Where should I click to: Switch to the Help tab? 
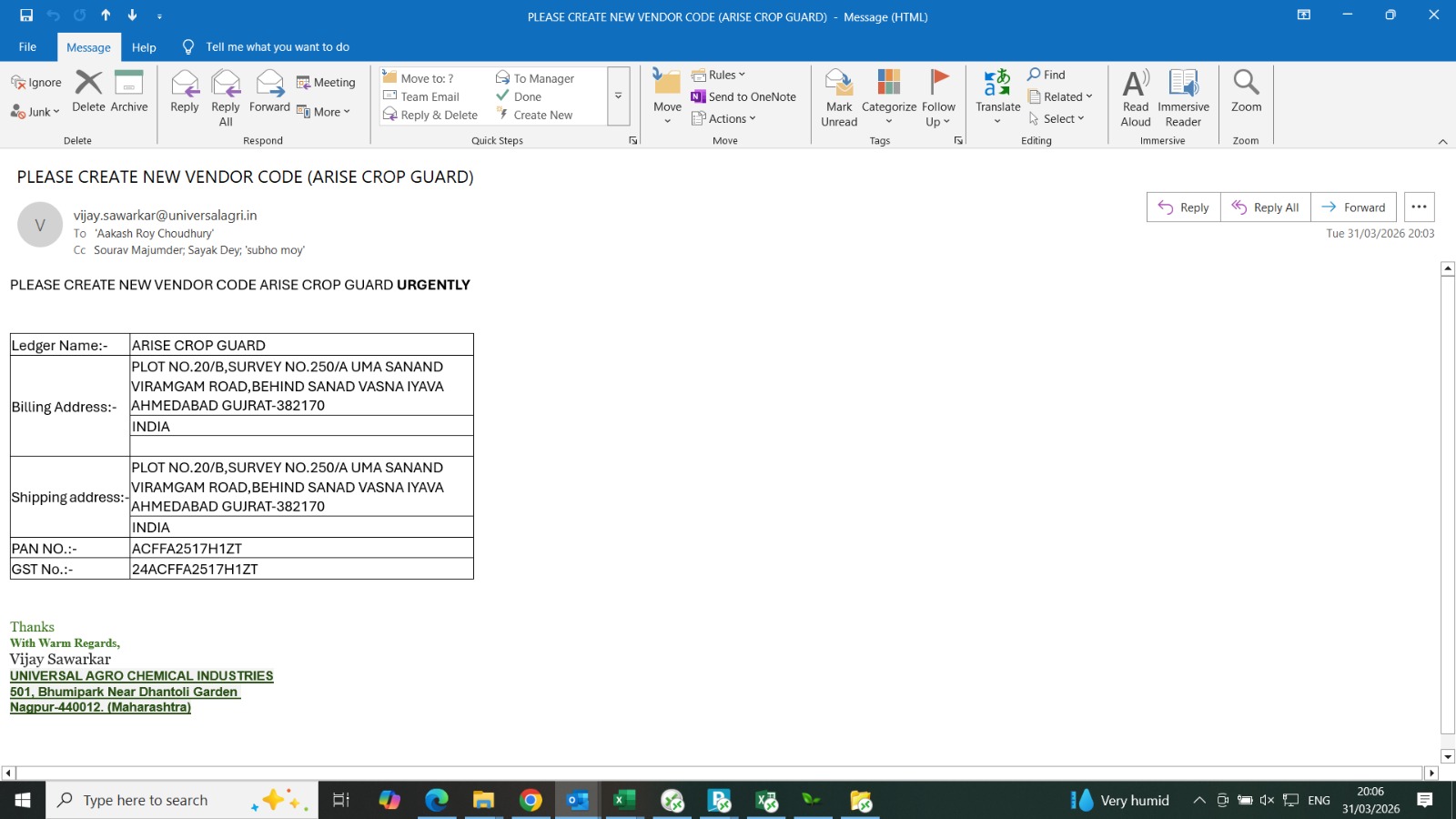click(144, 47)
